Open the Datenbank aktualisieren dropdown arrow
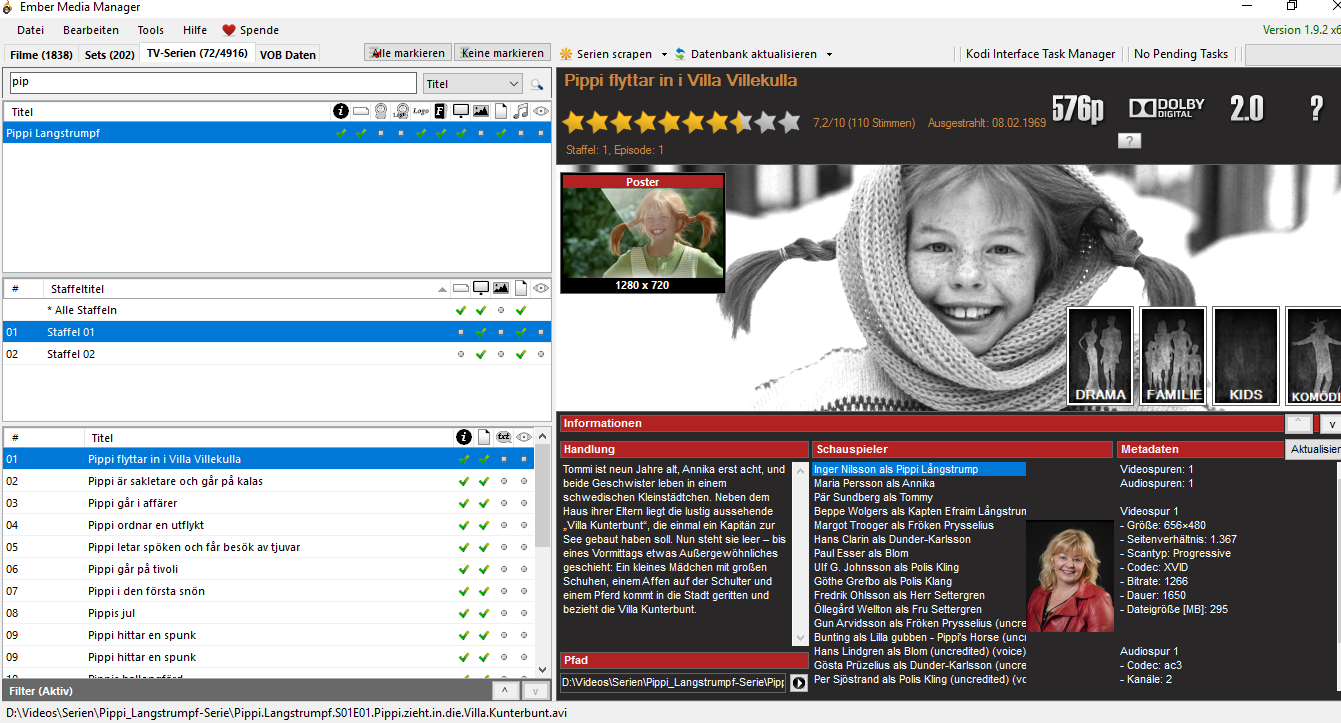The width and height of the screenshot is (1341, 723). point(829,54)
